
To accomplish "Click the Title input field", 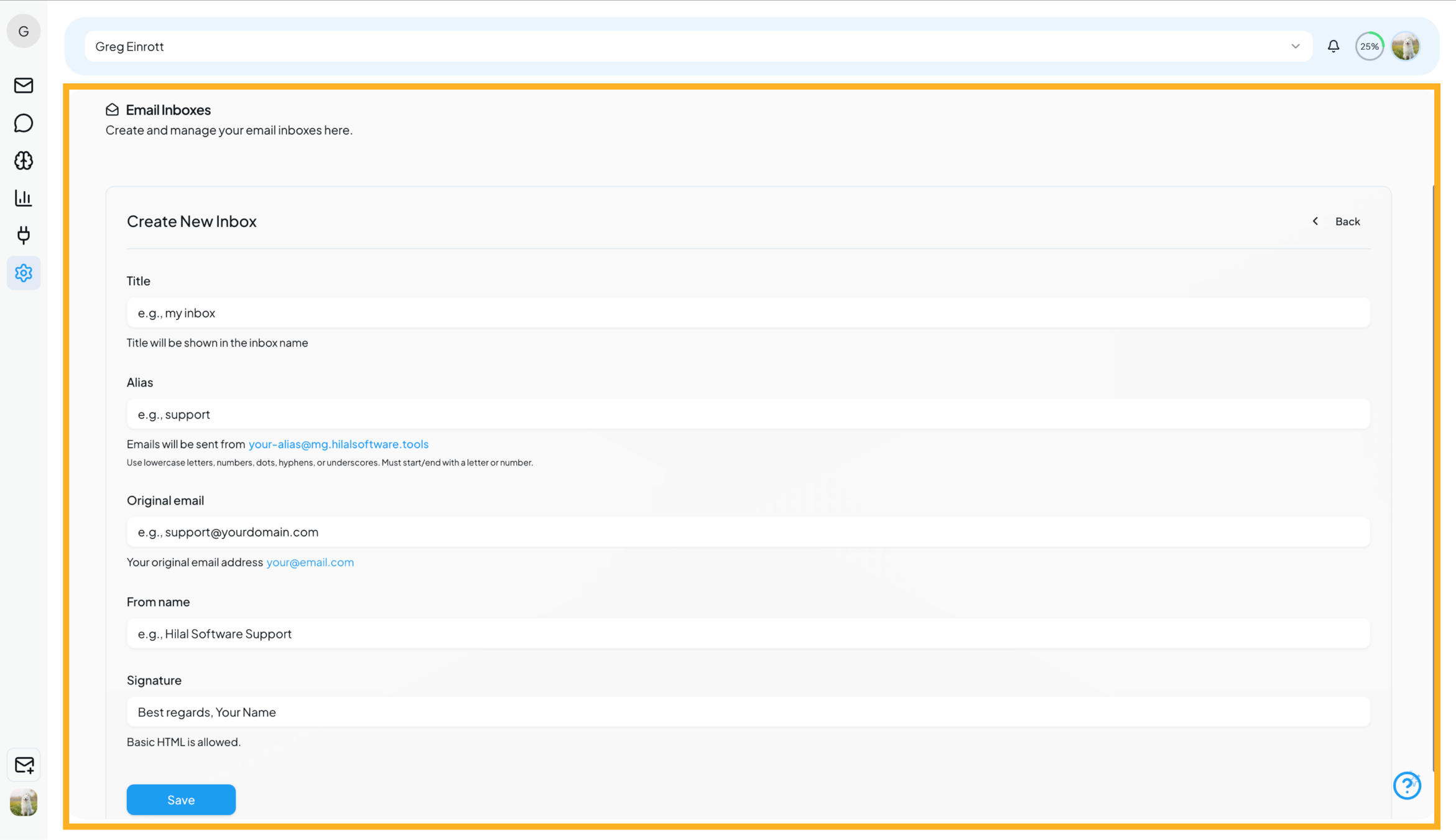I will coord(746,312).
